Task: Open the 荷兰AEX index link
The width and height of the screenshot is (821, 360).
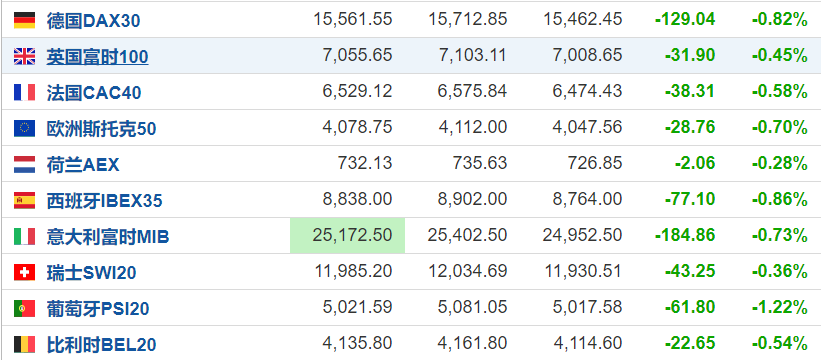Action: pos(83,165)
